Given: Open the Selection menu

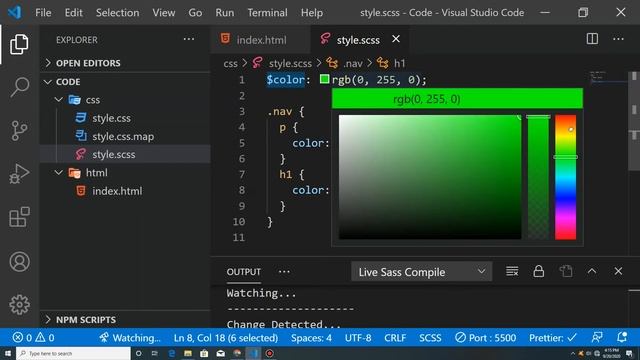Looking at the screenshot, I should [118, 13].
